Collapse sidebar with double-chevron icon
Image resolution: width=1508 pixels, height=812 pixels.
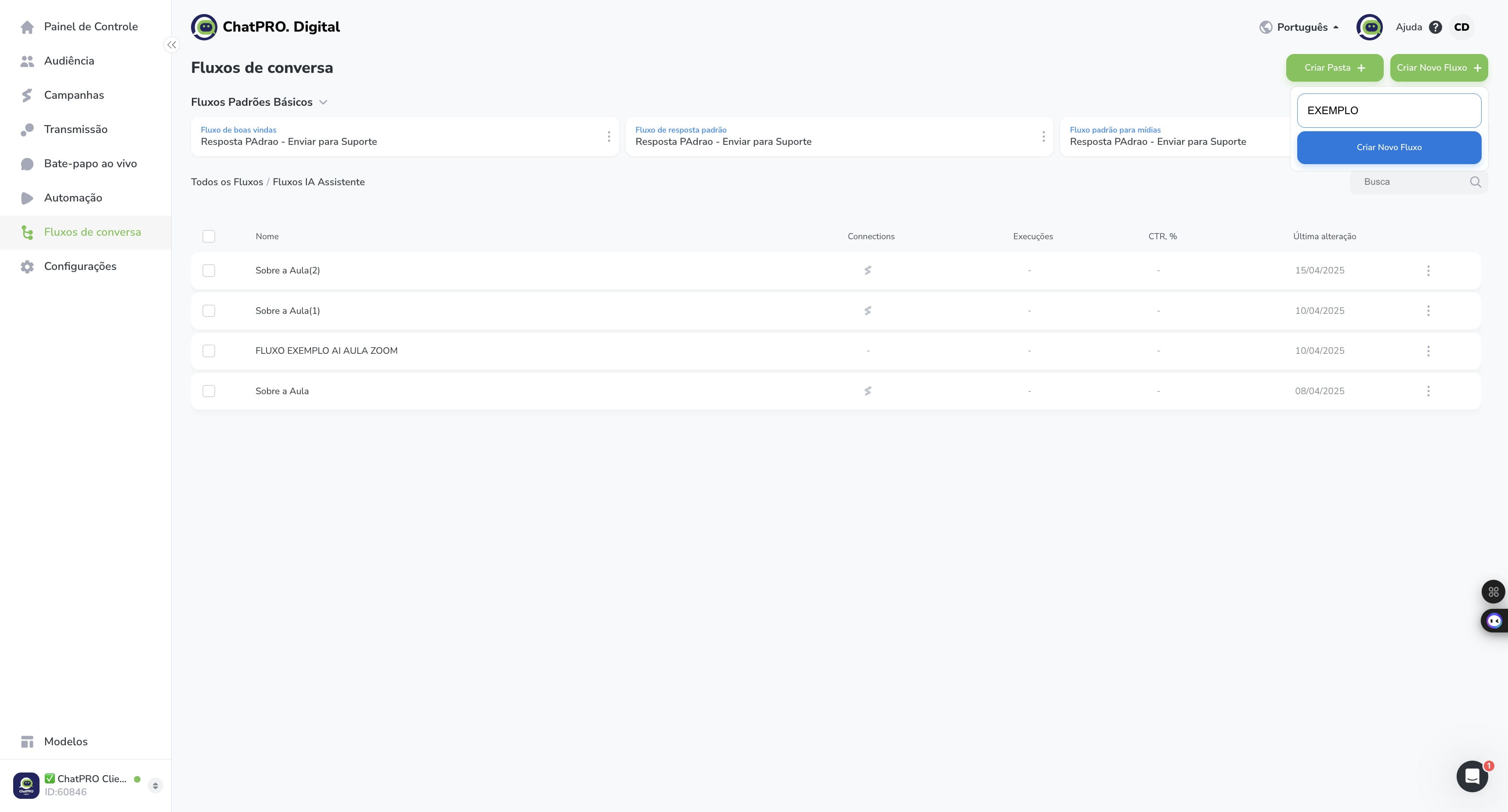coord(172,45)
